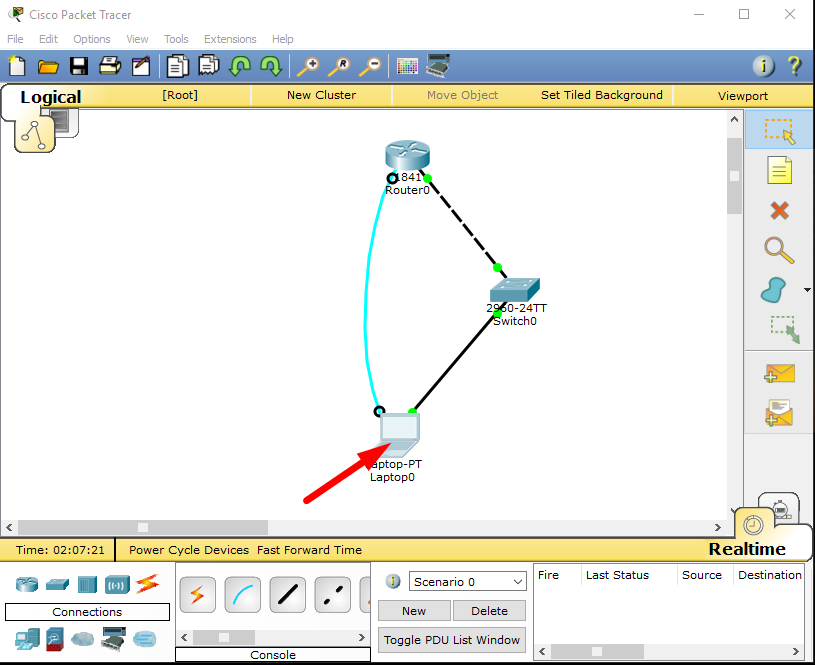
Task: Select the Connections lightning category
Action: click(147, 584)
